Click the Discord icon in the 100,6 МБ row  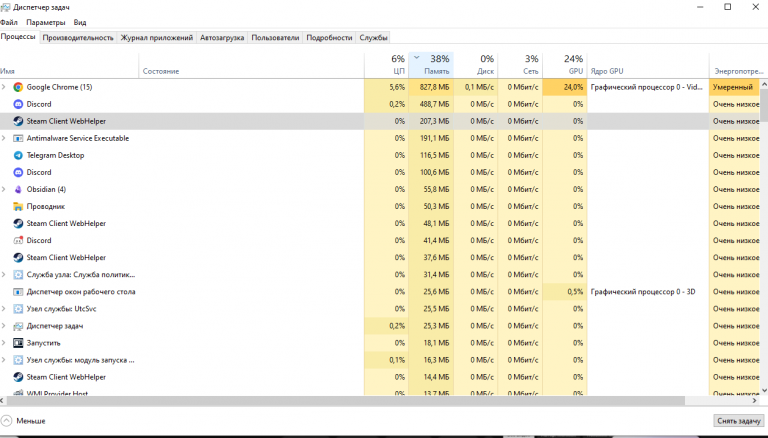(x=18, y=172)
